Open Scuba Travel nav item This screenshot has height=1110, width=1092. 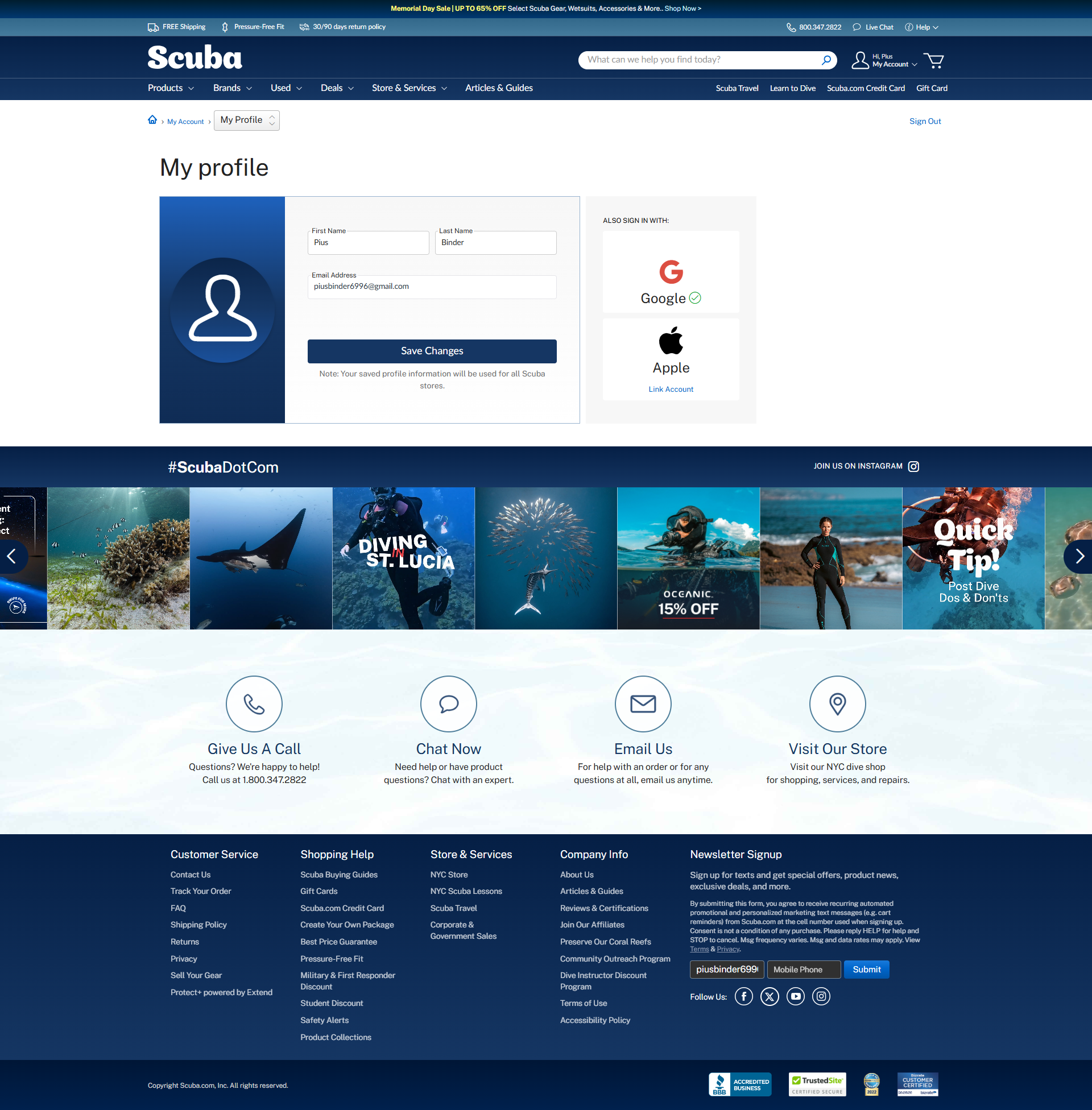click(x=737, y=88)
